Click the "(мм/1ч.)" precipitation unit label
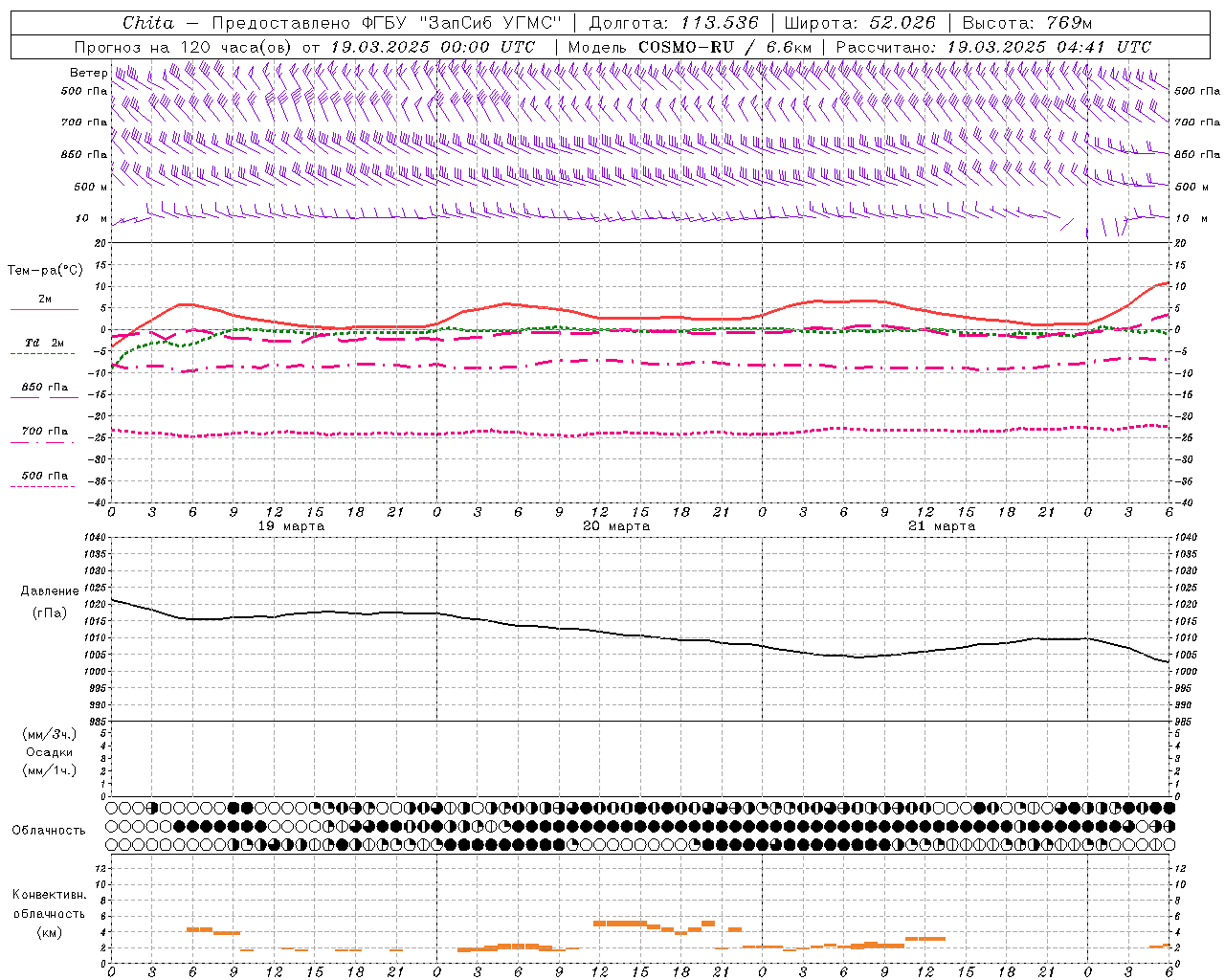Screen dimensions: 1225x980 tap(50, 770)
